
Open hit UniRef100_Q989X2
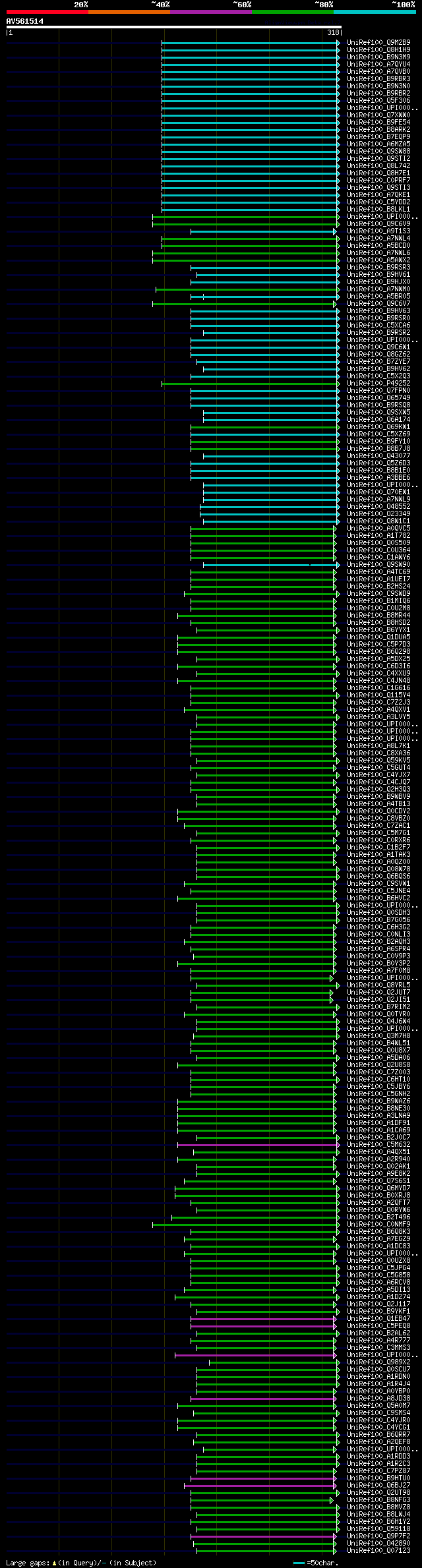[378, 1362]
